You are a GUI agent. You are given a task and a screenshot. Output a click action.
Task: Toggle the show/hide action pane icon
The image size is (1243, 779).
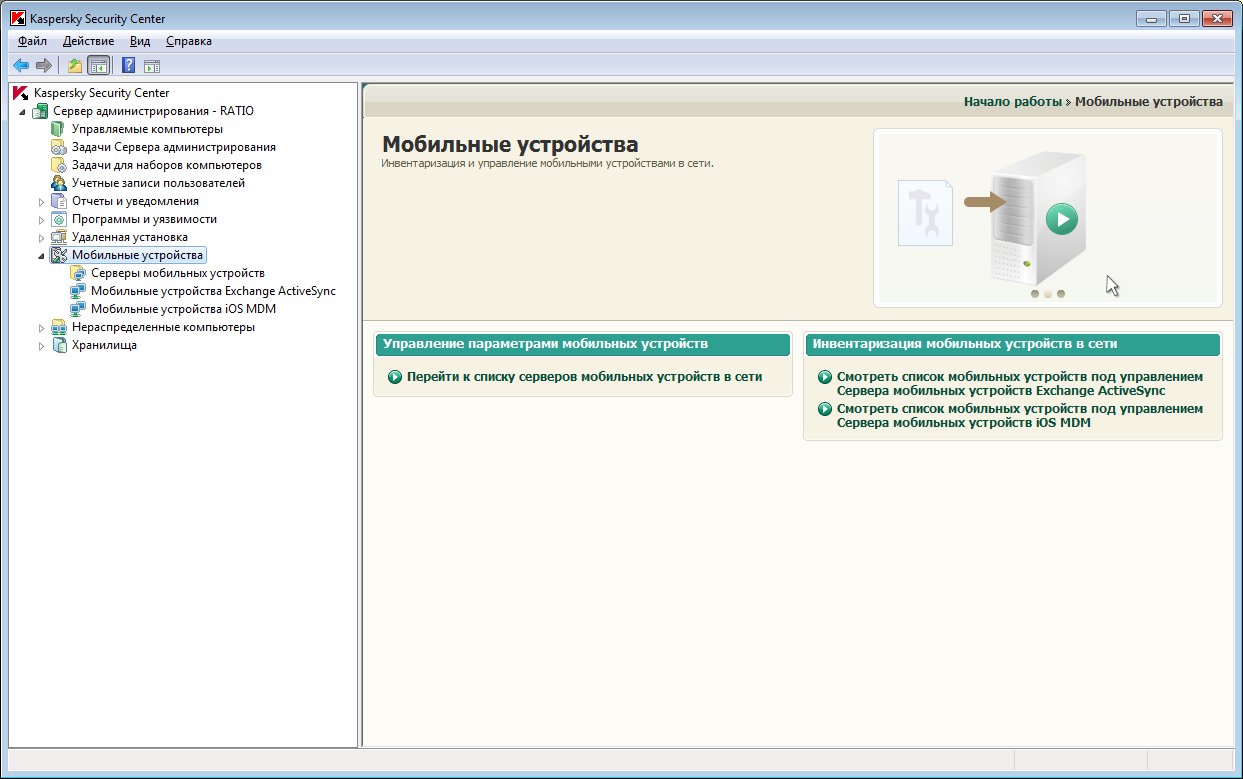[152, 66]
